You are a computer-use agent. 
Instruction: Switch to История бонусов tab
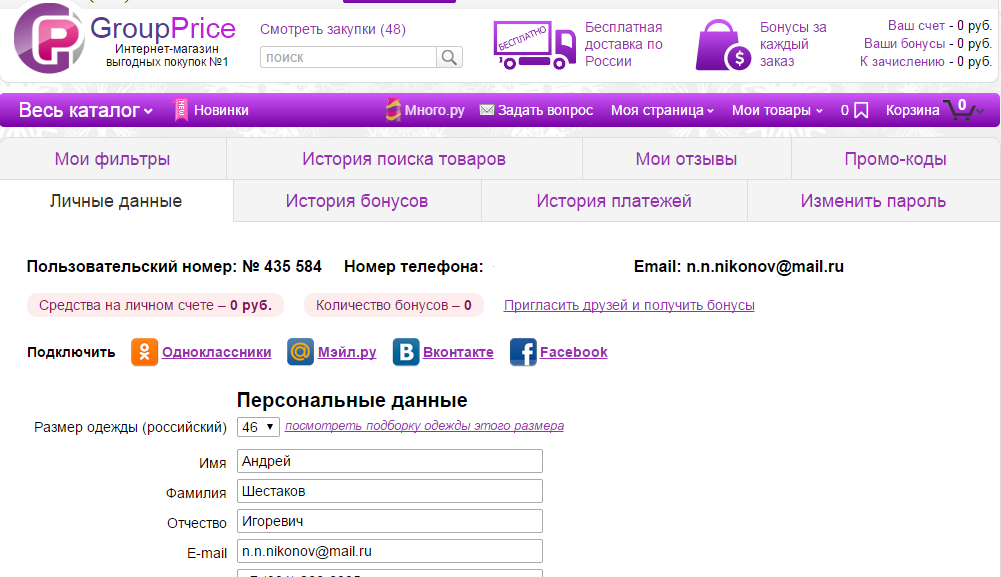click(x=357, y=201)
